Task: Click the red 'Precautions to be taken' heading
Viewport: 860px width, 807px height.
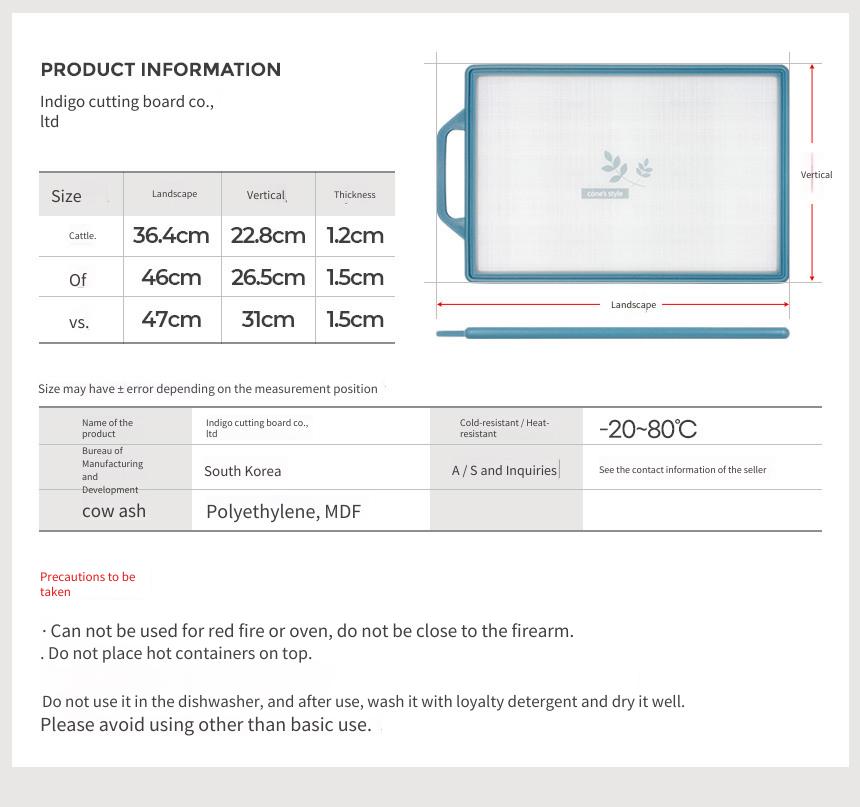Action: click(x=88, y=584)
